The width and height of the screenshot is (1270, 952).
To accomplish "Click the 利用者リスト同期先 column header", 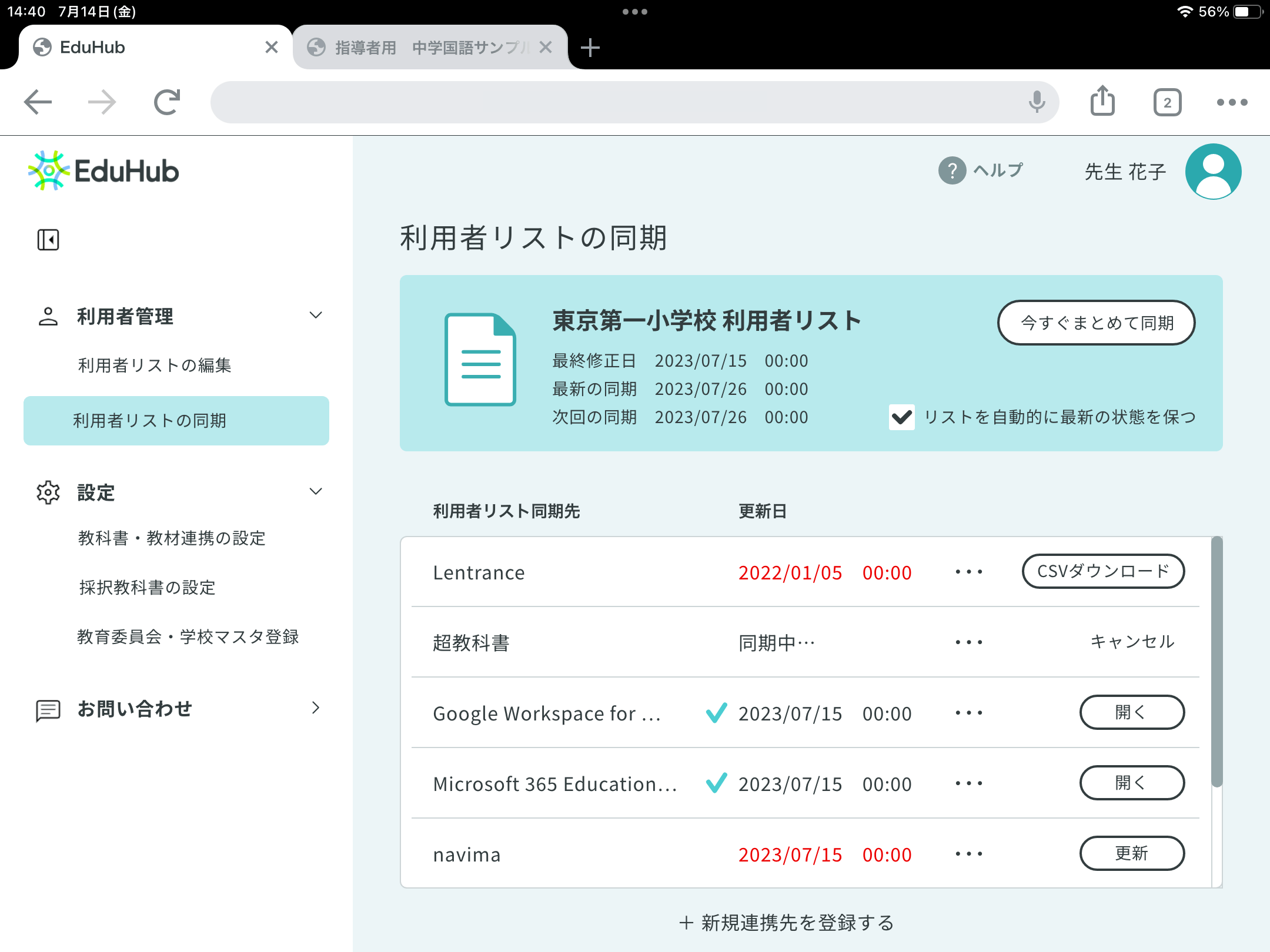I will 506,511.
